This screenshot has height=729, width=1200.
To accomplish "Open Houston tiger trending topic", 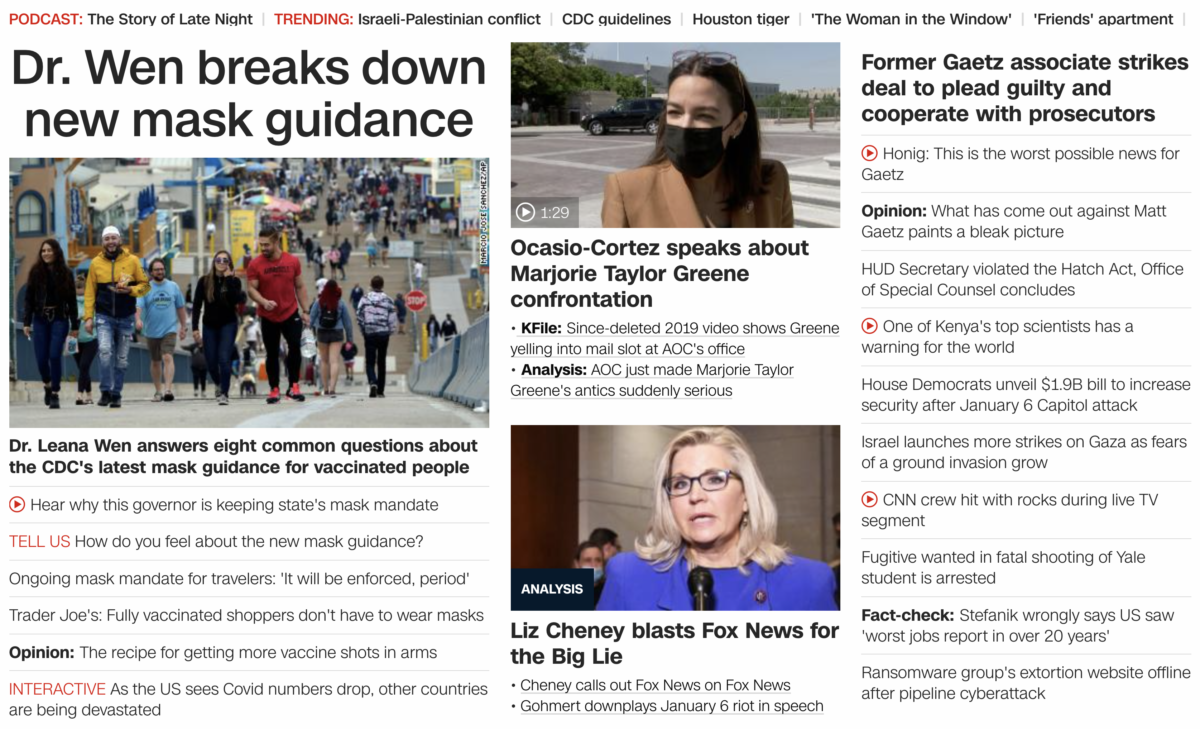I will point(740,19).
